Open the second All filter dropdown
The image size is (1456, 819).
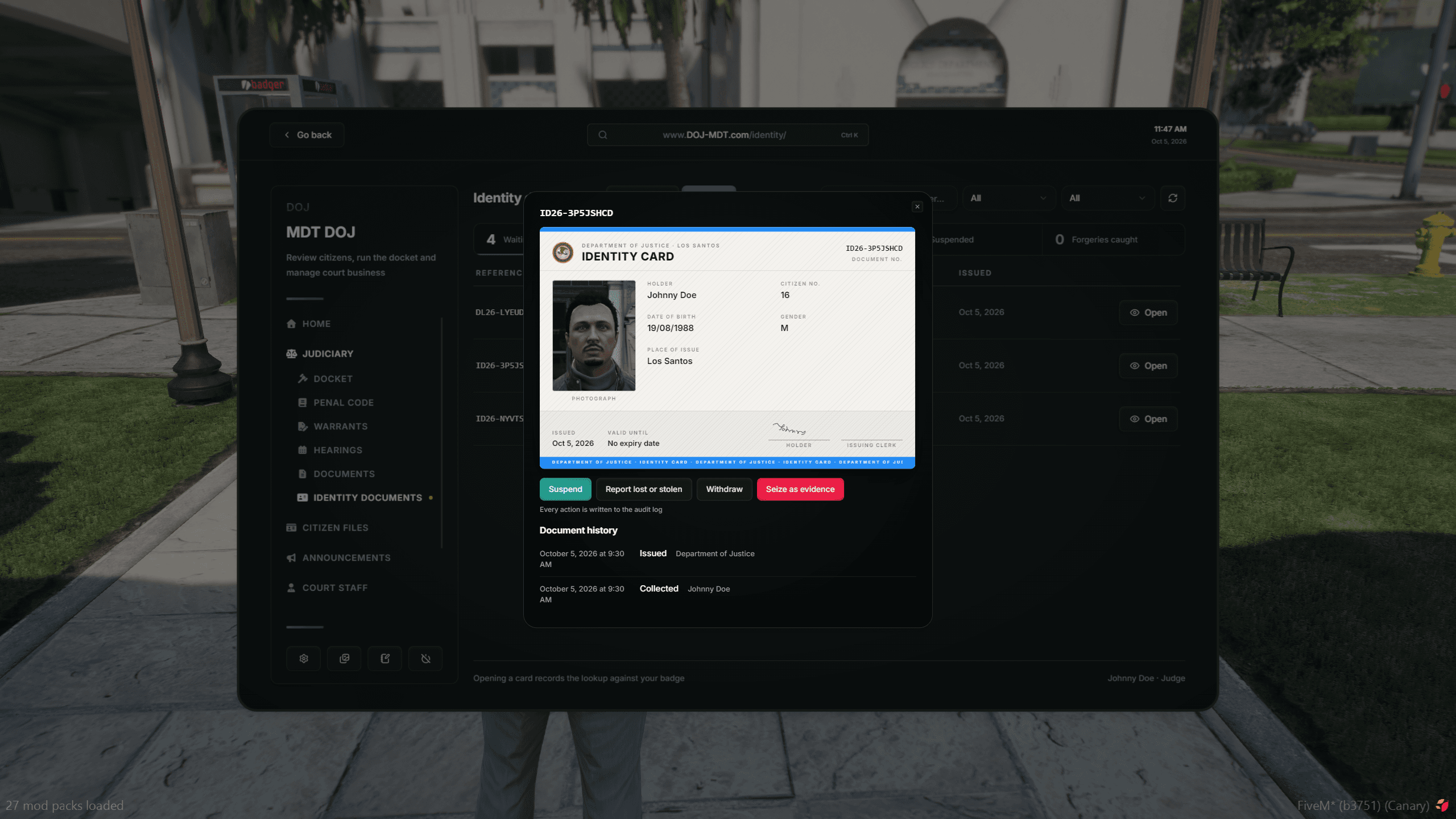click(x=1107, y=198)
